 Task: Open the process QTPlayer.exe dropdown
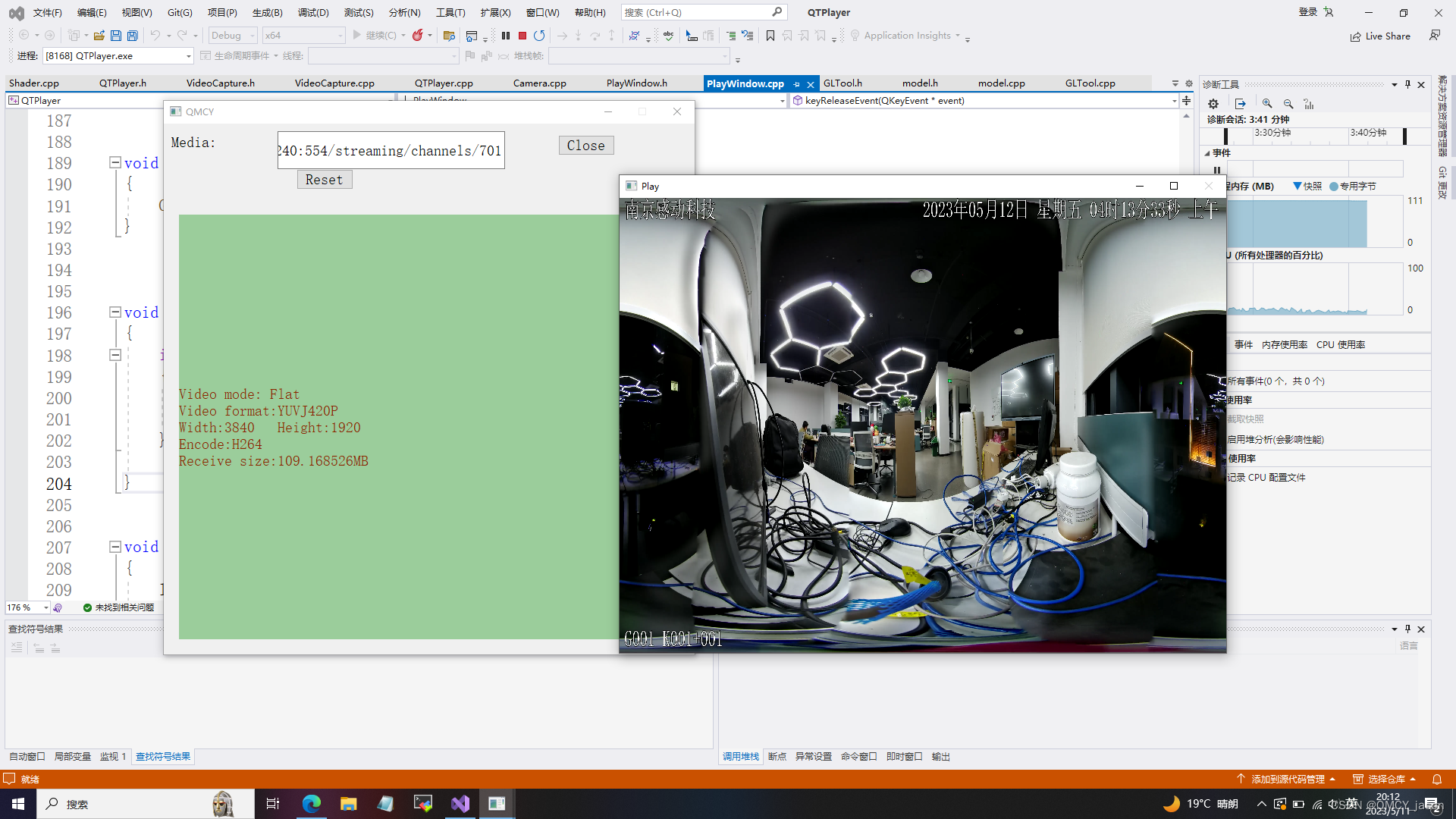click(188, 56)
